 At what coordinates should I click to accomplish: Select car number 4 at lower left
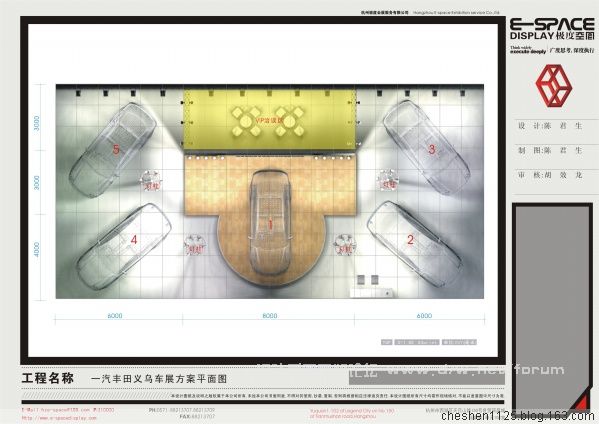tap(123, 246)
